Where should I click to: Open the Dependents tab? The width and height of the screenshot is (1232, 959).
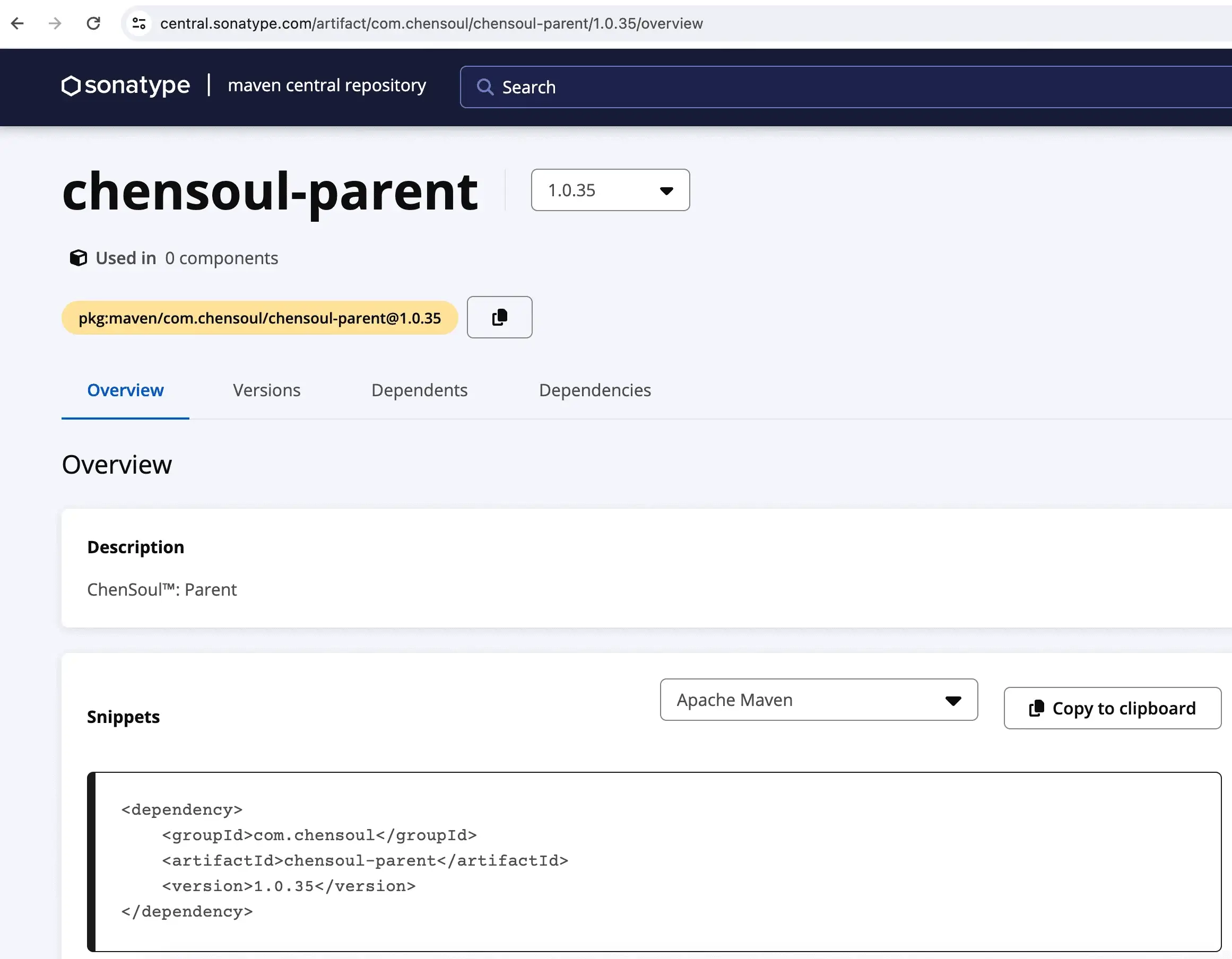pos(419,390)
